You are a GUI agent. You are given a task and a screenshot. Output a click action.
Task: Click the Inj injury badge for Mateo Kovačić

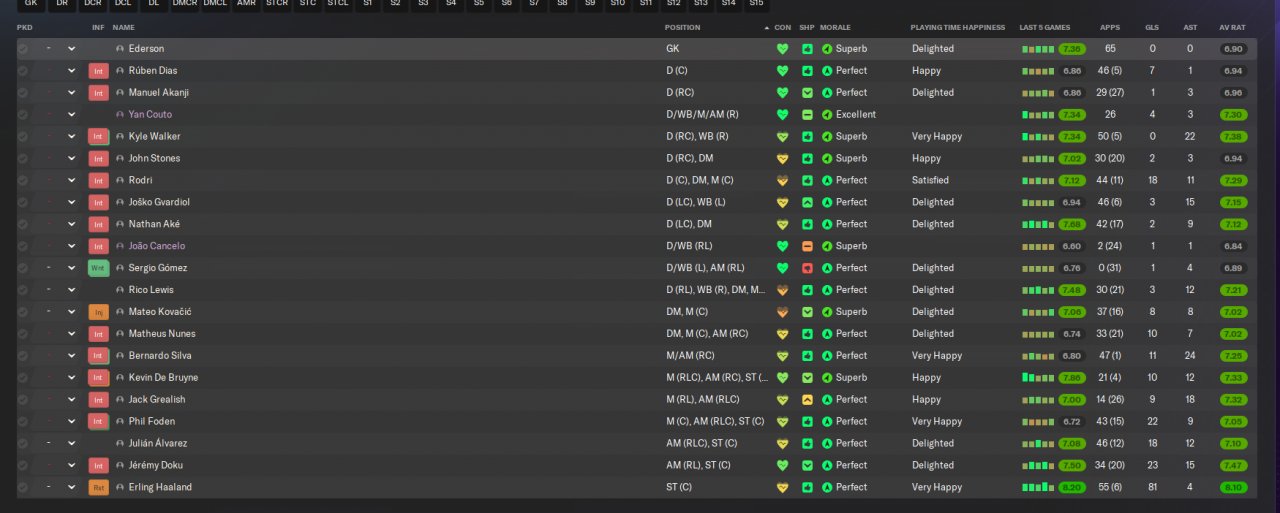coord(98,312)
